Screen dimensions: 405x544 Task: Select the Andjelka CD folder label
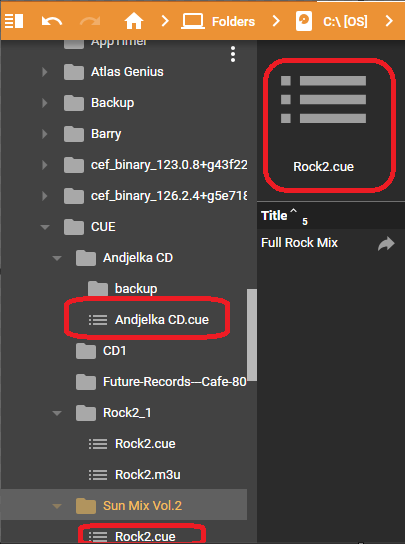[x=138, y=258]
